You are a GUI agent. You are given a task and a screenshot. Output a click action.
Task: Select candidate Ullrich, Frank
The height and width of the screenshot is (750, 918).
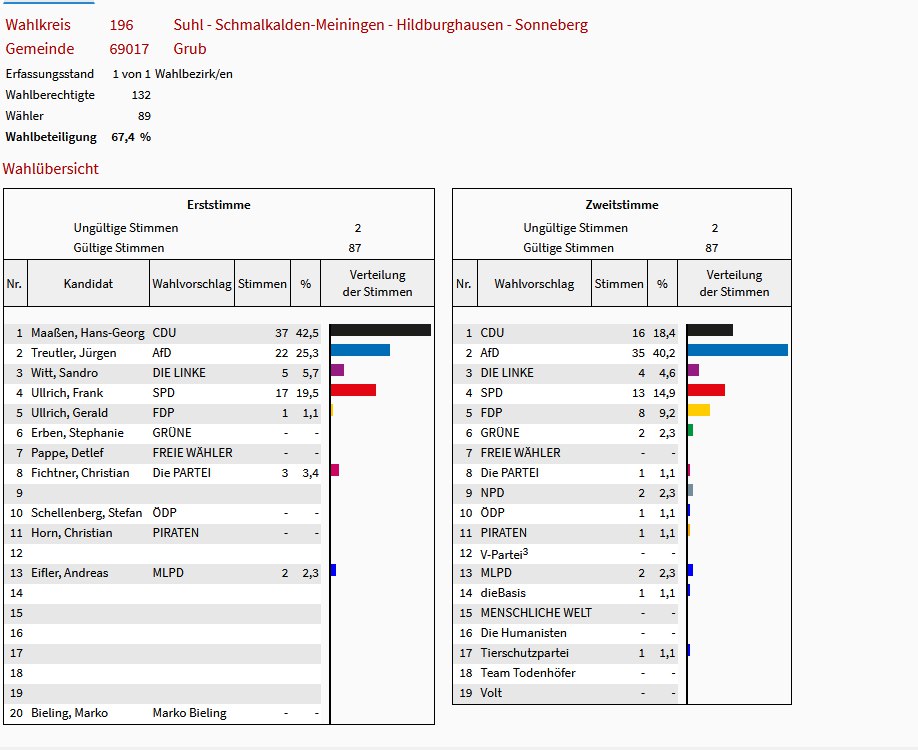tap(67, 393)
